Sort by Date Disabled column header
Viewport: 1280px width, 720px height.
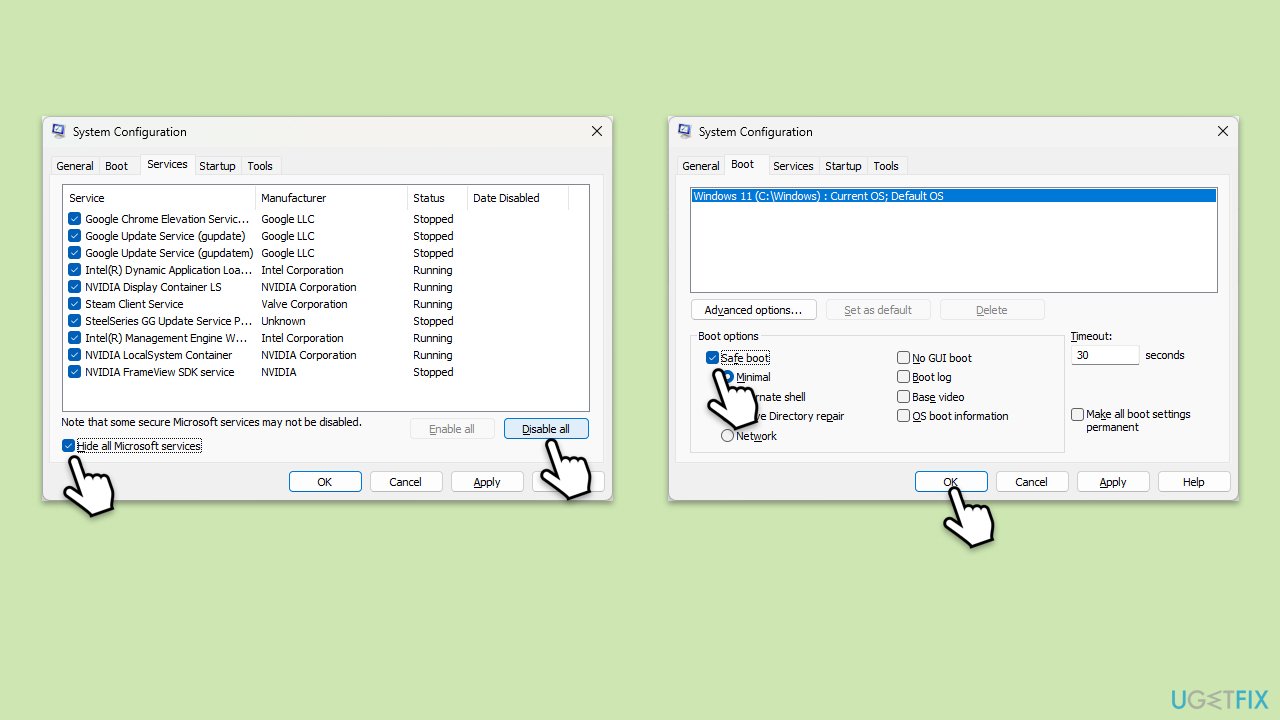[x=518, y=198]
